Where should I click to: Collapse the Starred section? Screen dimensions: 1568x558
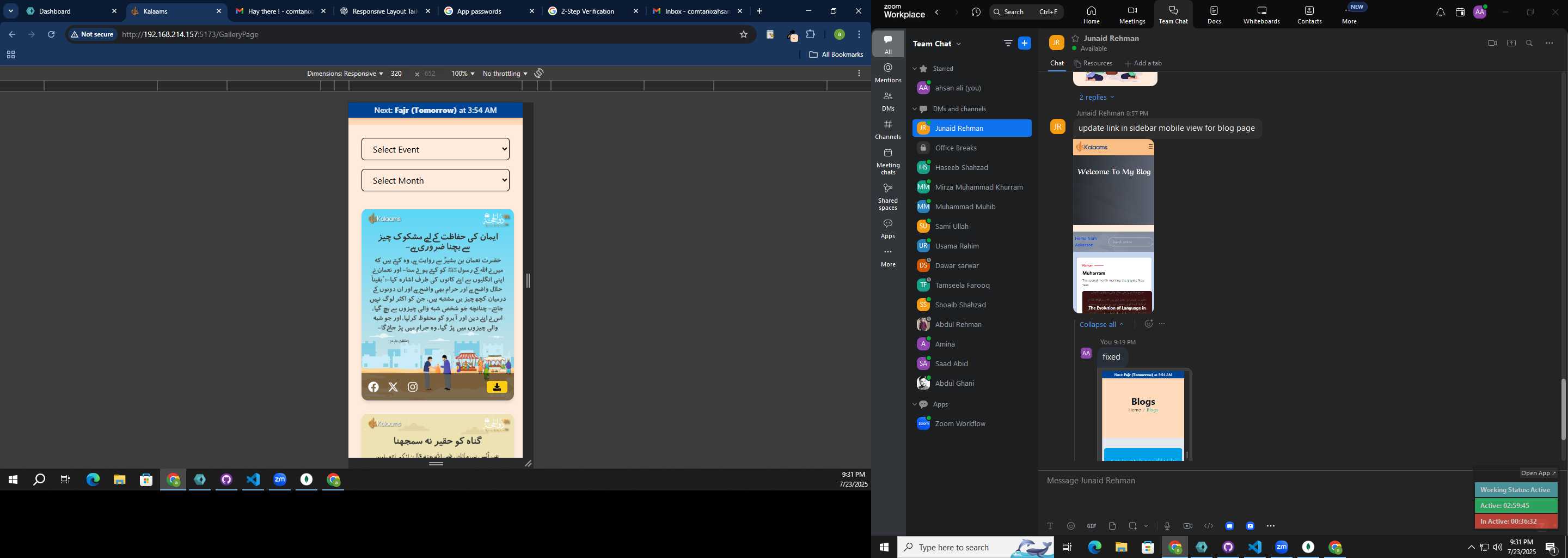pos(914,69)
